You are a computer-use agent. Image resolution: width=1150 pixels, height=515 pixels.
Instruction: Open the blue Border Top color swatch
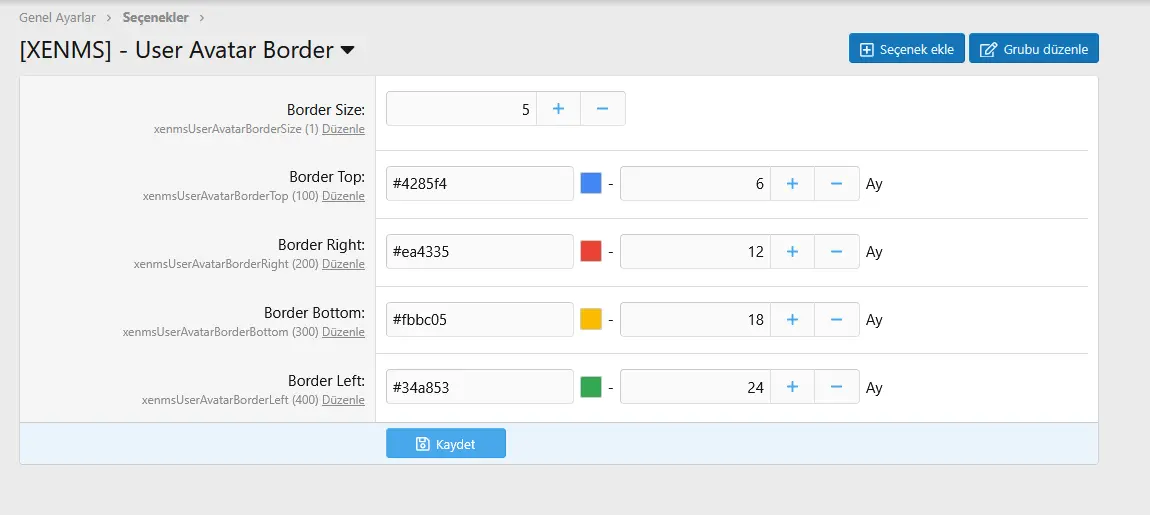tap(591, 183)
